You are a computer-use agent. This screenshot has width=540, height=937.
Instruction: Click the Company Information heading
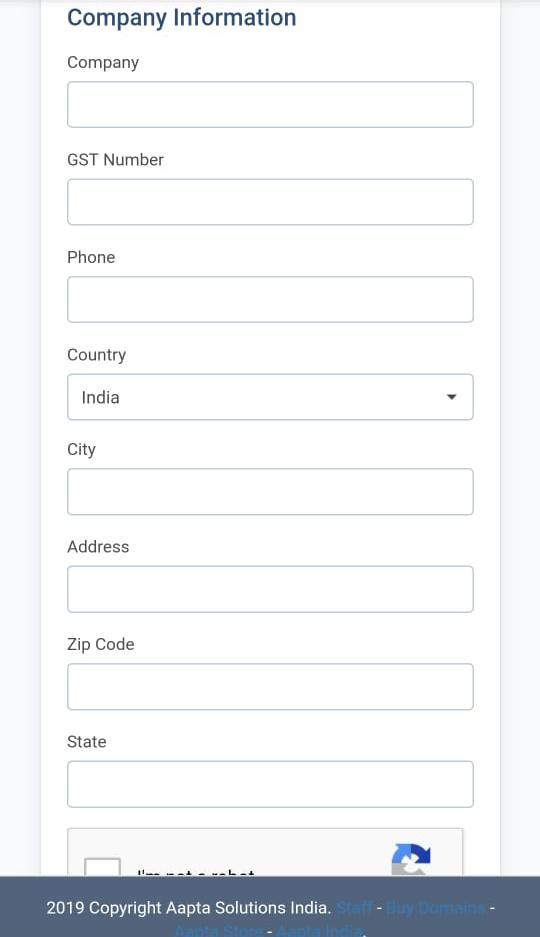point(182,17)
